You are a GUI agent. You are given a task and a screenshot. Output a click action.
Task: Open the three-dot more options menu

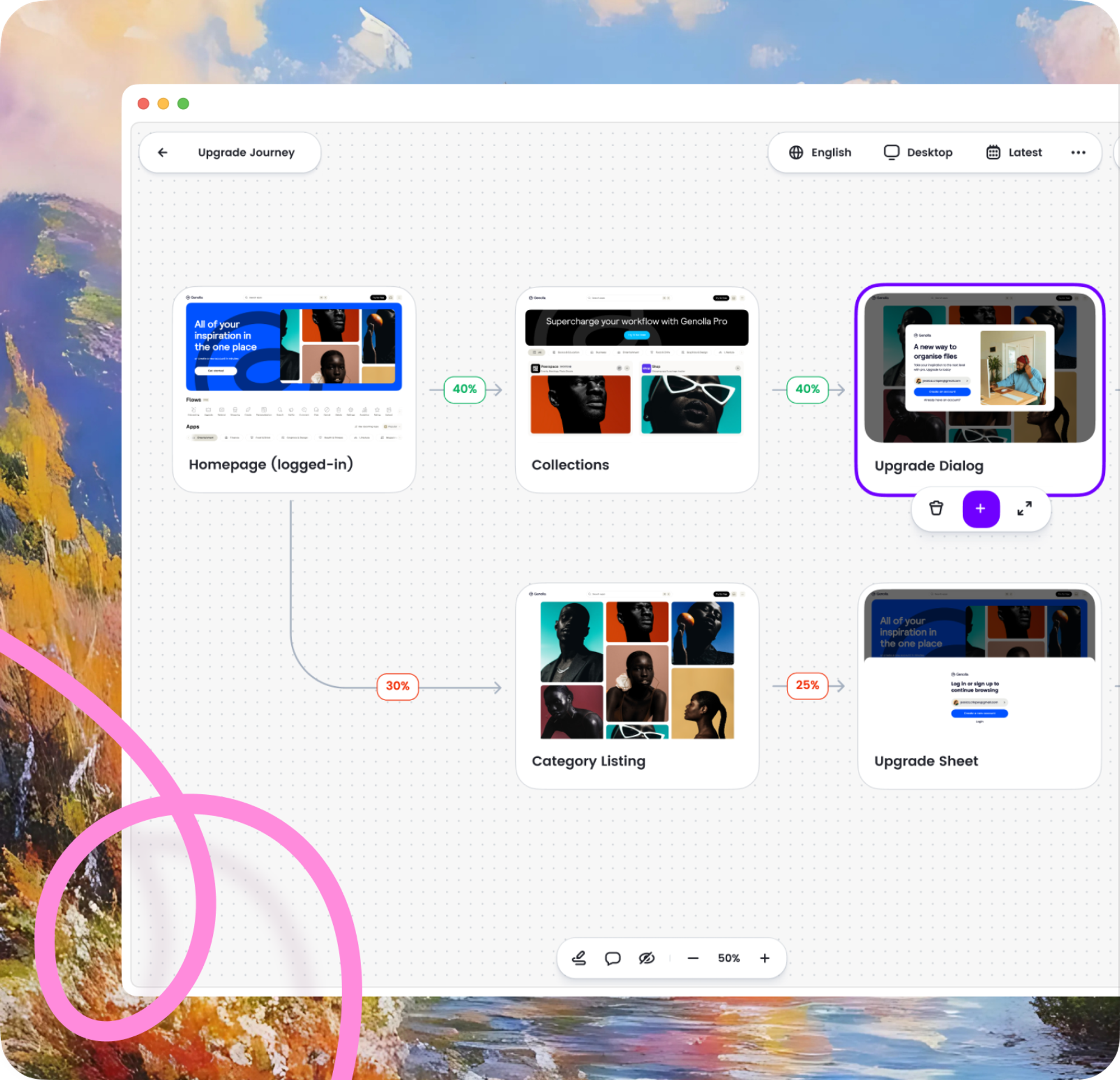click(x=1077, y=152)
